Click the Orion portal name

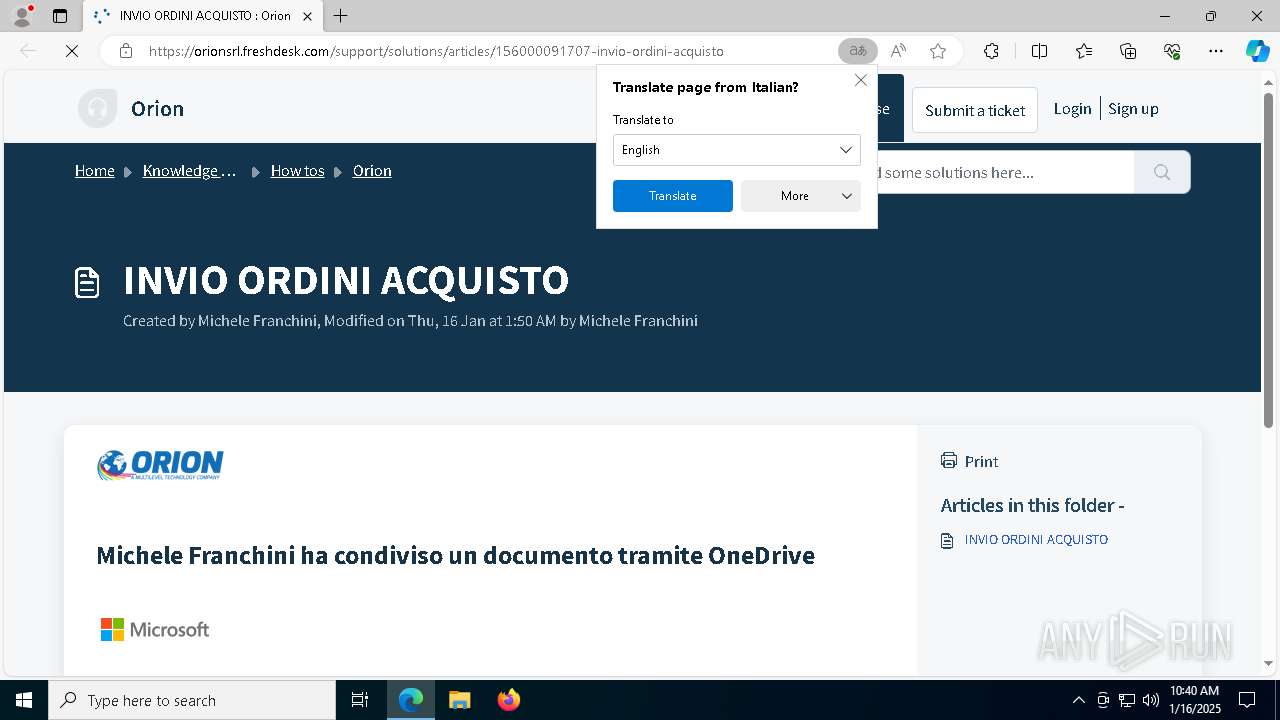pyautogui.click(x=157, y=109)
